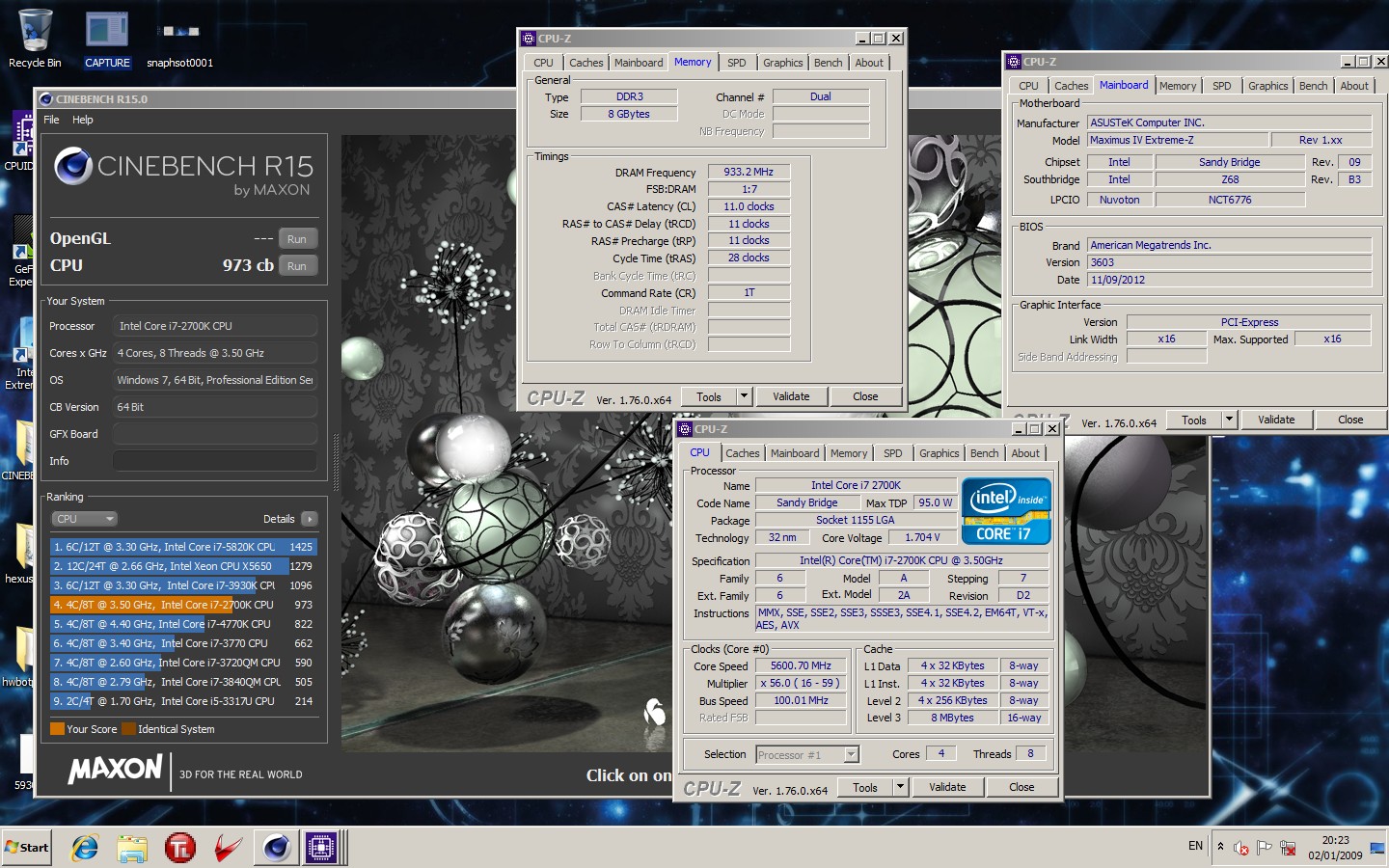Open Tools dropdown arrow in front CPU-Z window

[x=900, y=787]
